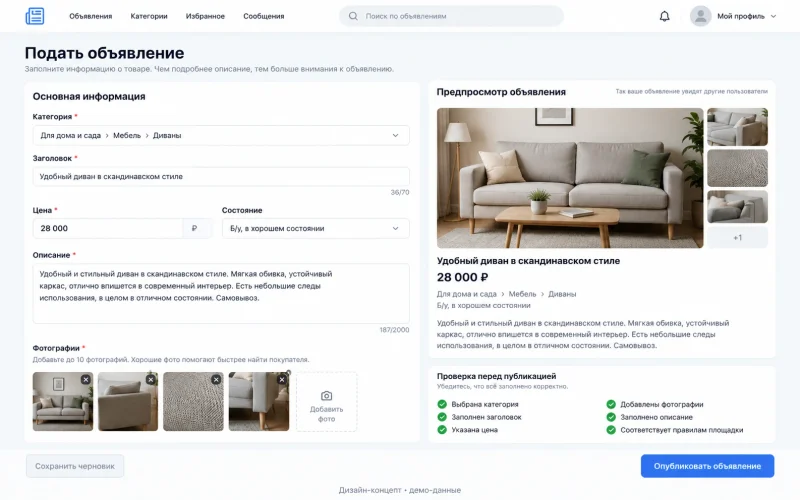
Task: Remove the first sofa photo
Action: (86, 380)
